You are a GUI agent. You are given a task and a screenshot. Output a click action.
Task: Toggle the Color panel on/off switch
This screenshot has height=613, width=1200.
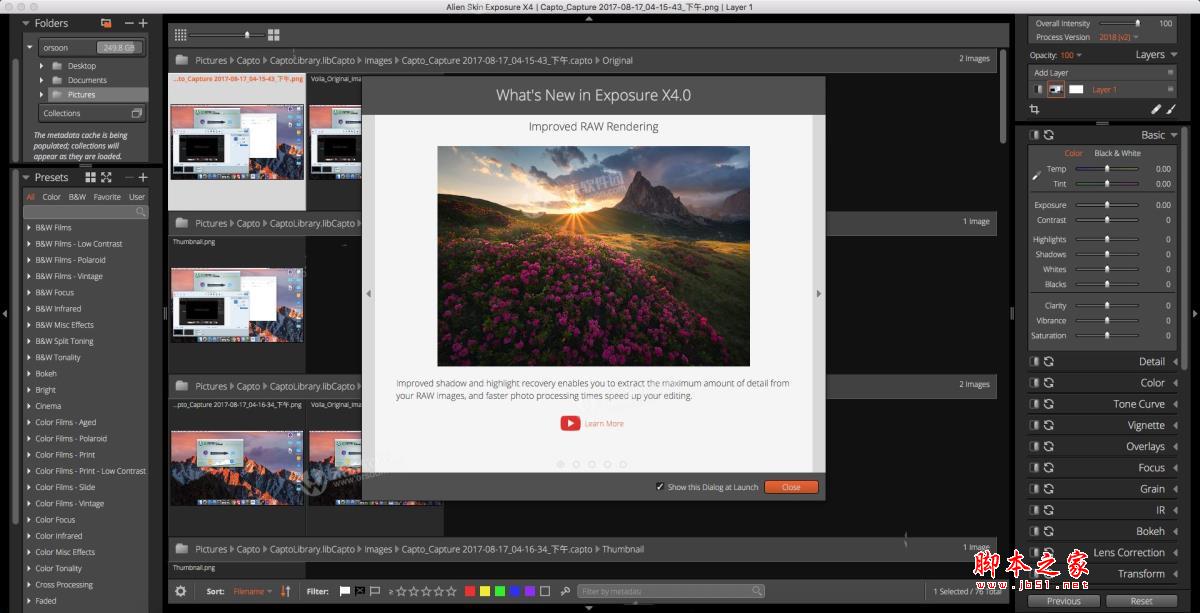click(1036, 382)
